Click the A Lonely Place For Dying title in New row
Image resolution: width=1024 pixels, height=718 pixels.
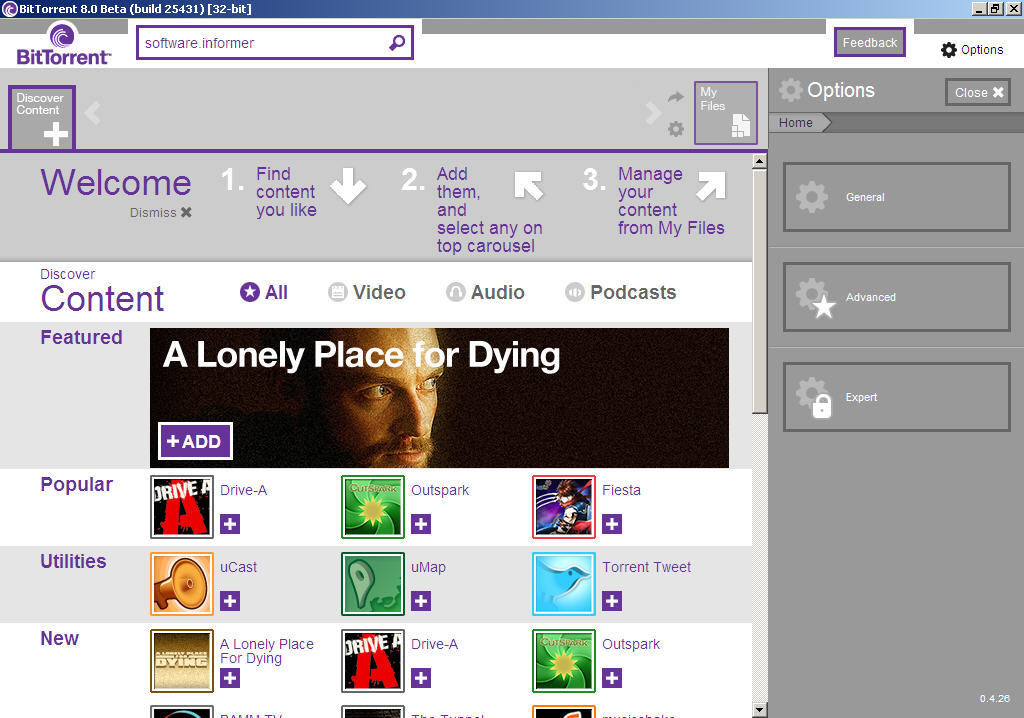(267, 651)
